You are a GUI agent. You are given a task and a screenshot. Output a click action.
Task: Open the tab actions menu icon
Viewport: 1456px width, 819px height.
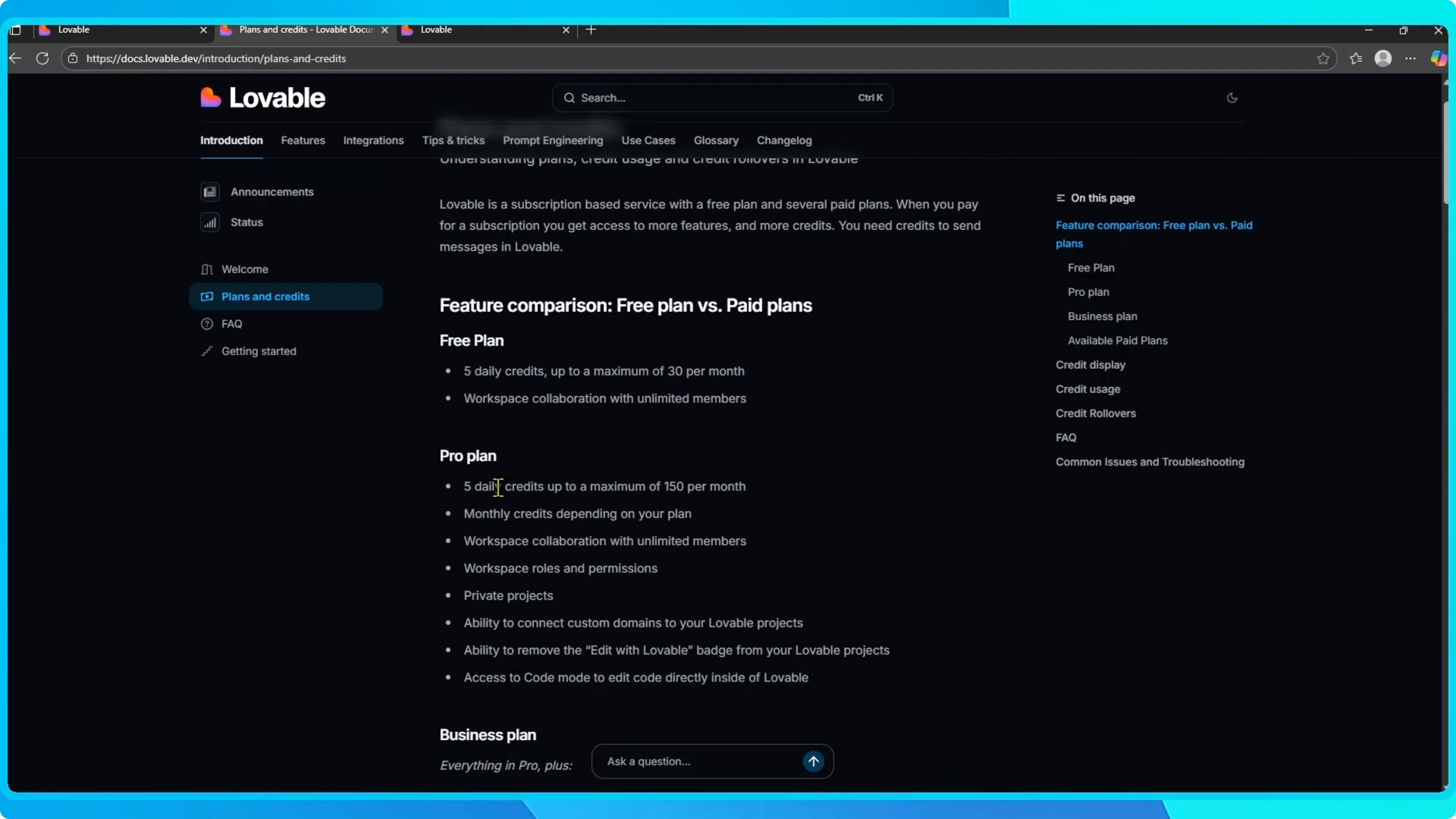tap(16, 30)
